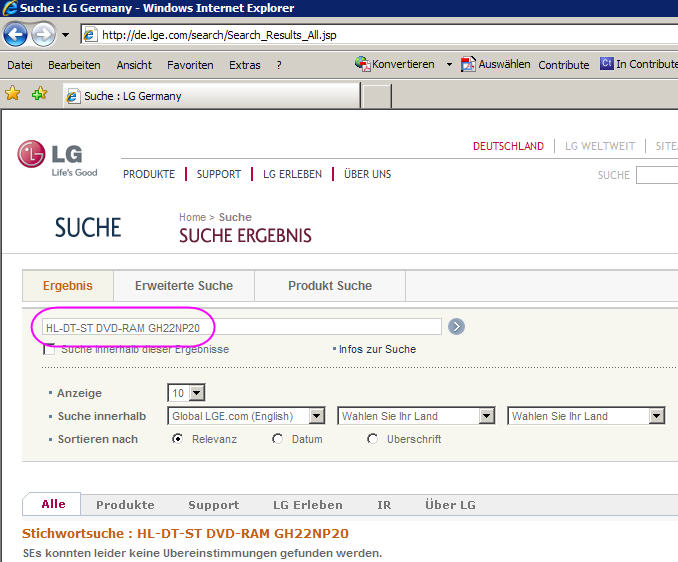Select the Alle results tab

tap(53, 504)
